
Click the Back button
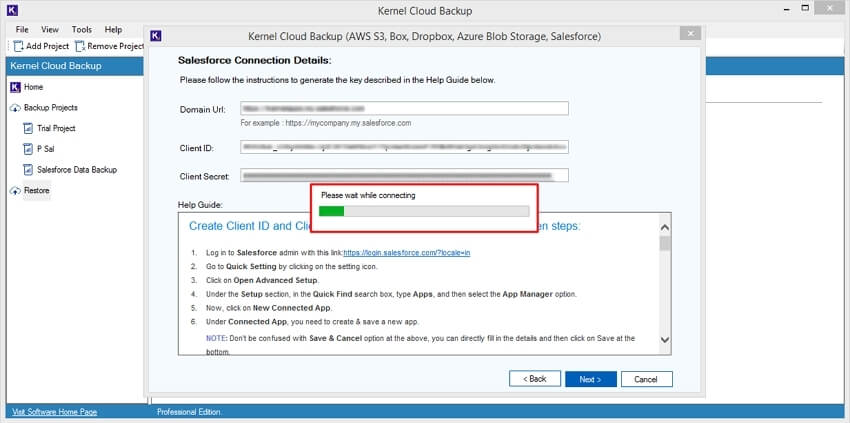[535, 379]
